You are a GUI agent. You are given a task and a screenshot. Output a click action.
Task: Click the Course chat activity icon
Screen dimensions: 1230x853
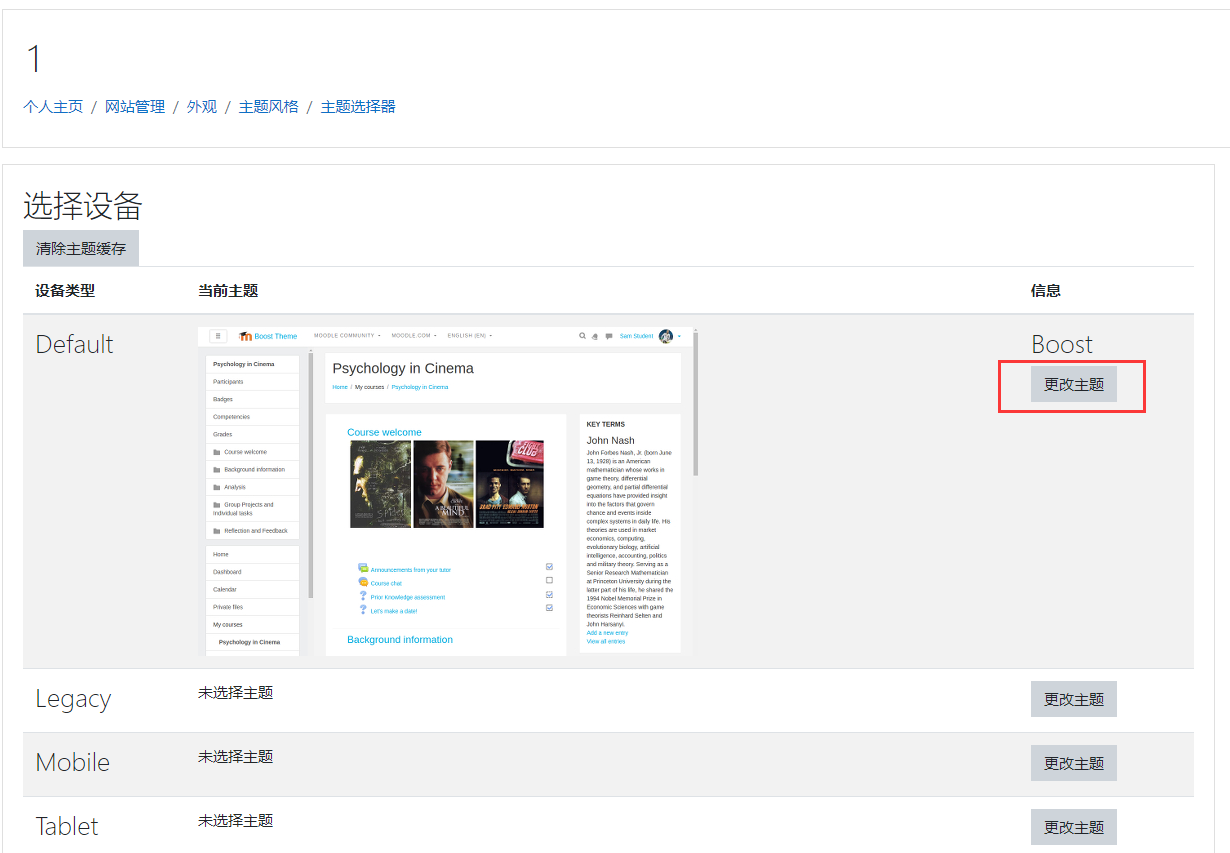pos(363,582)
